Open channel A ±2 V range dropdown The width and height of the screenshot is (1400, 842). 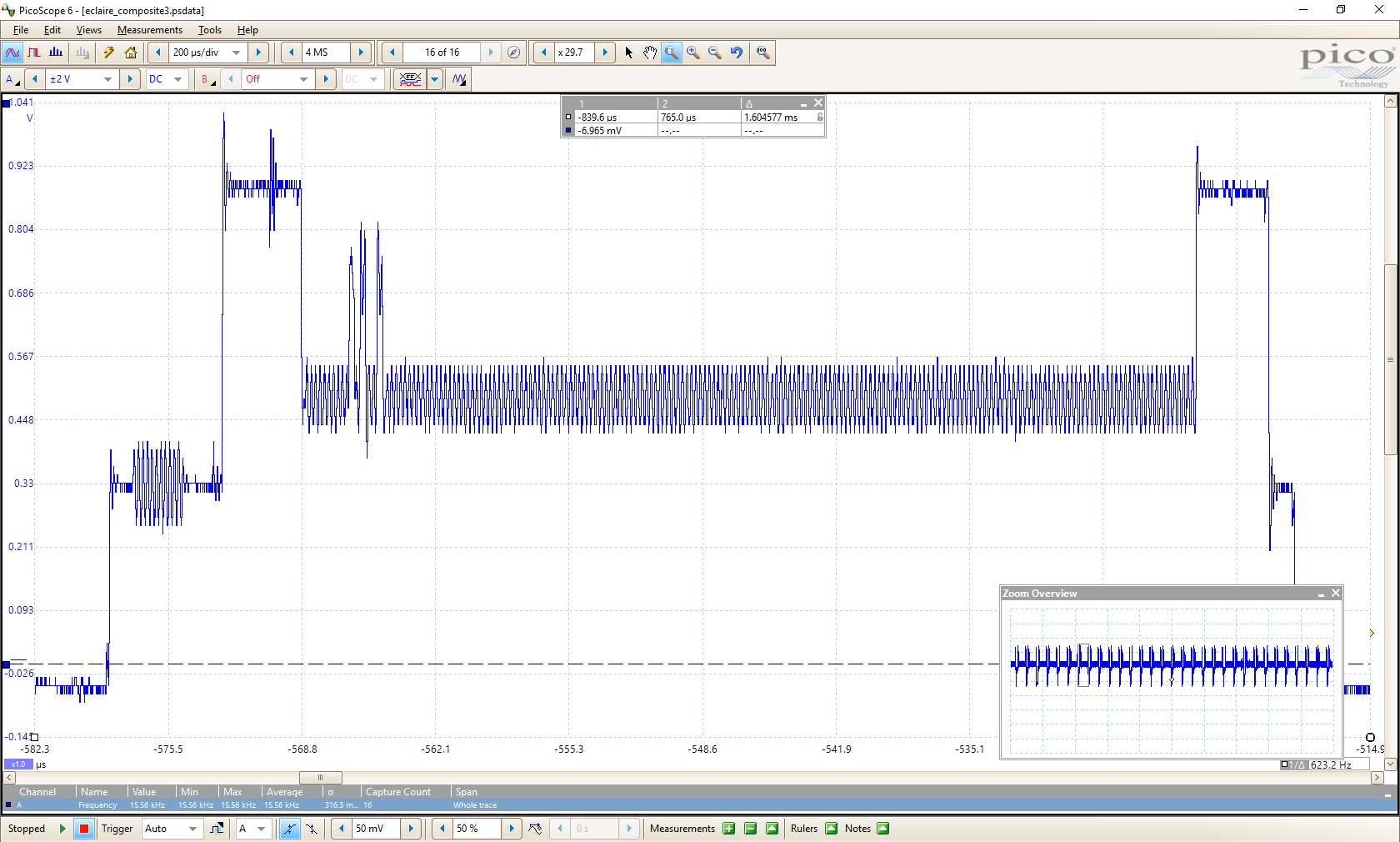[x=107, y=79]
